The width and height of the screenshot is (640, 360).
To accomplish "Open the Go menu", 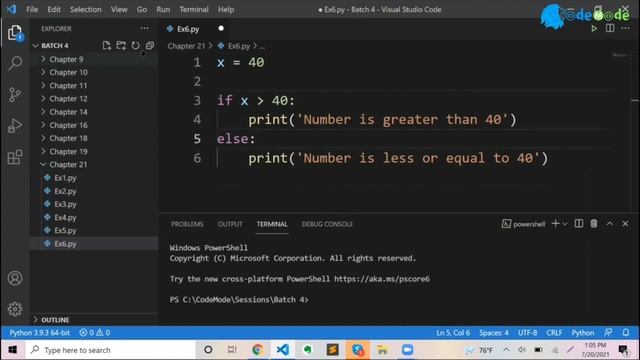I will 142,9.
